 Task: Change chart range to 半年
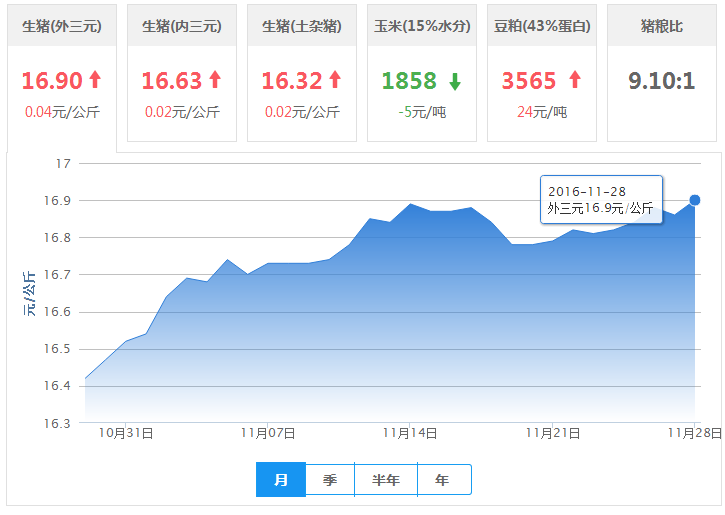click(x=386, y=479)
